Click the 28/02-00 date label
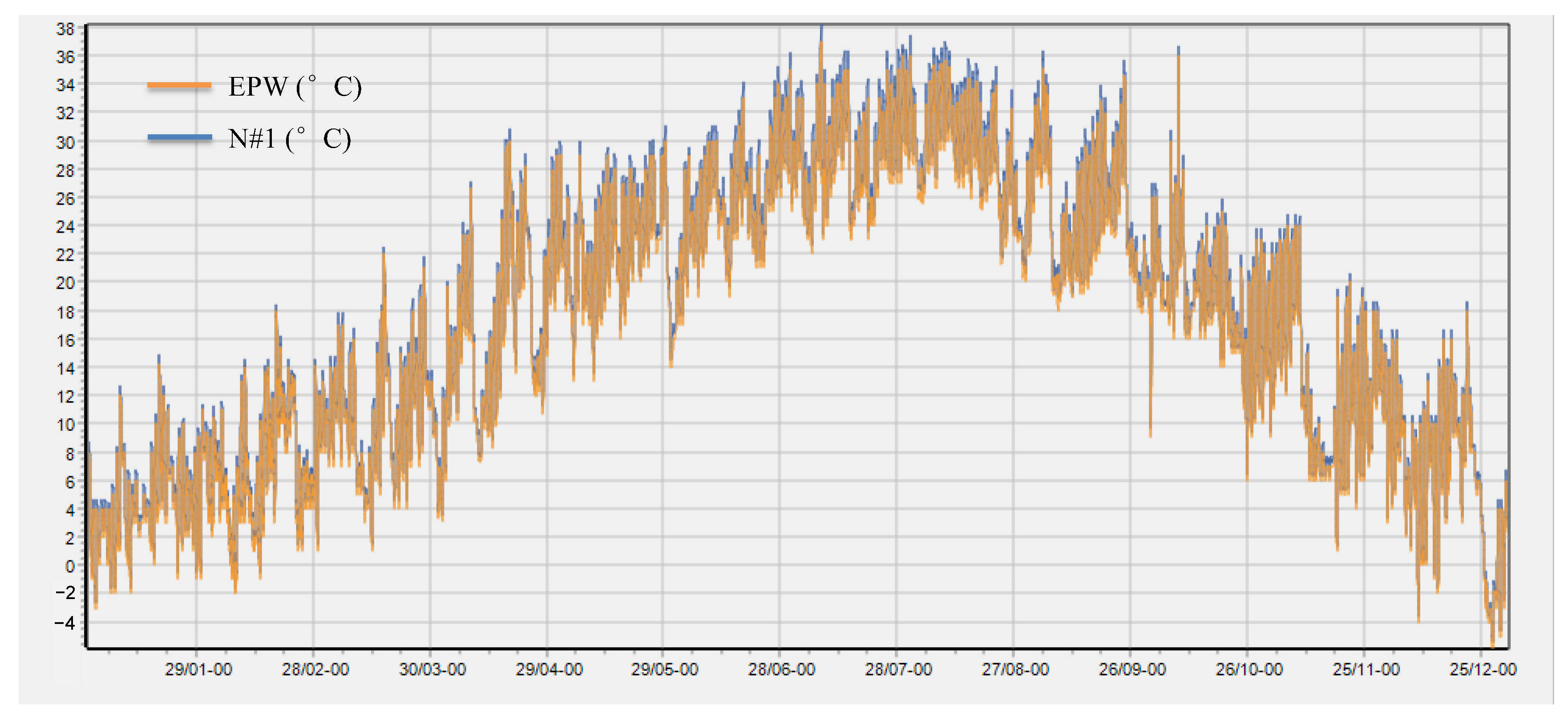1568x720 pixels. [x=315, y=669]
